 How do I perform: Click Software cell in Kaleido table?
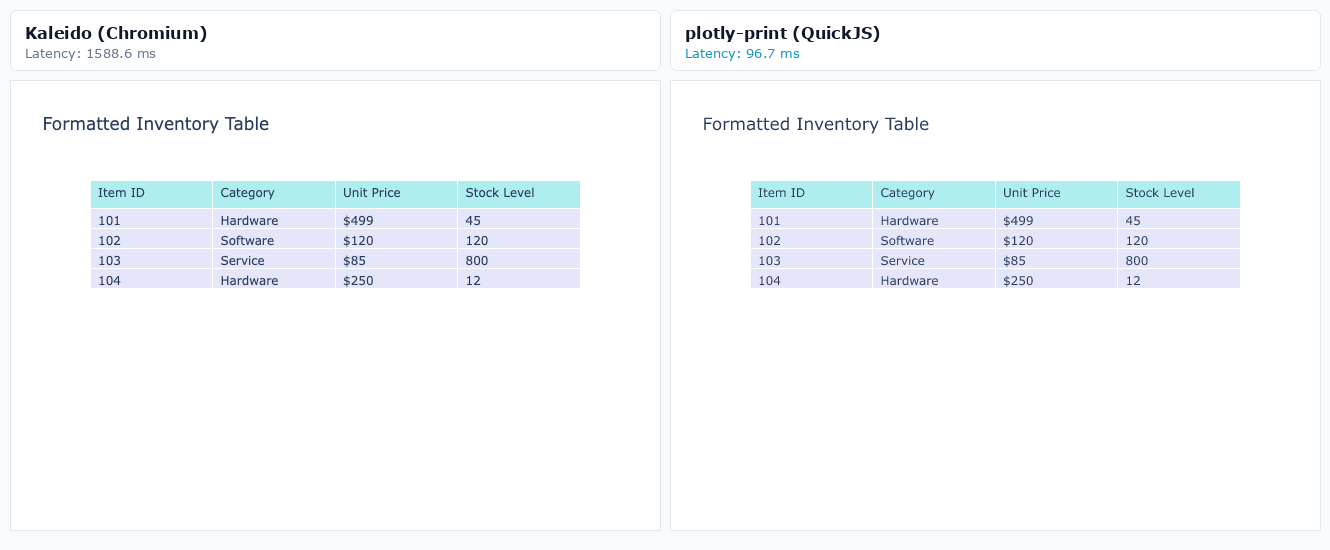click(274, 239)
